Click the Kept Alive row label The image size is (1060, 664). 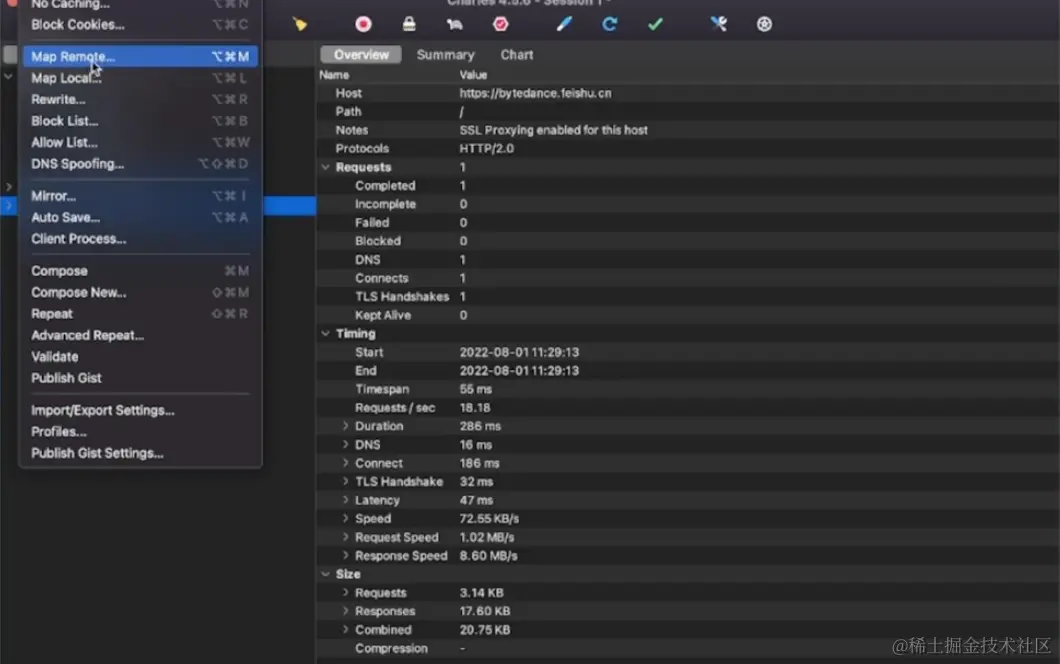click(383, 315)
